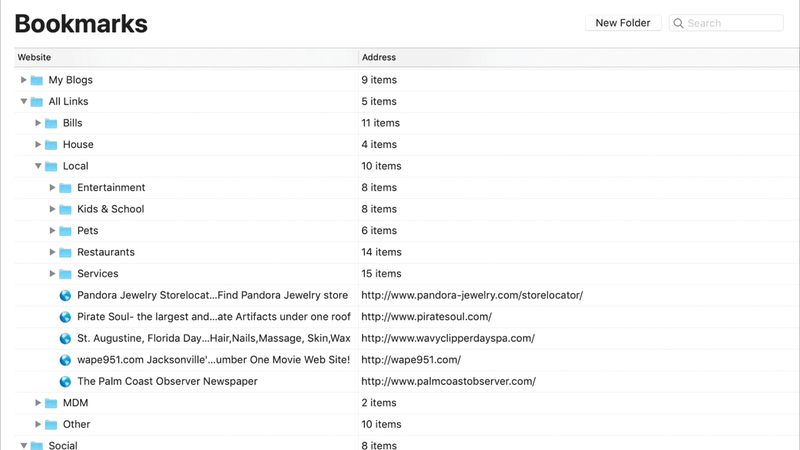Click the Pandora Jewelry globe icon
Image resolution: width=800 pixels, height=450 pixels.
[65, 295]
